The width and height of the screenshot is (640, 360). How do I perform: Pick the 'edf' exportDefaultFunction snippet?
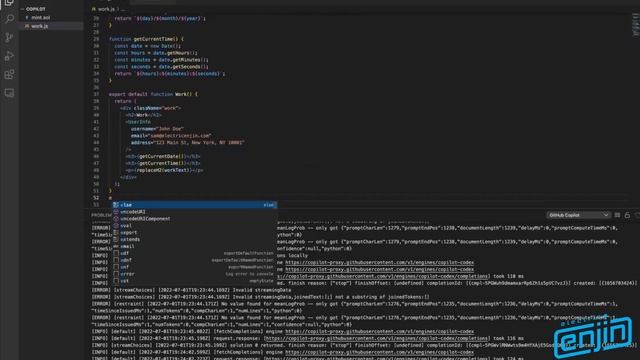pos(195,253)
